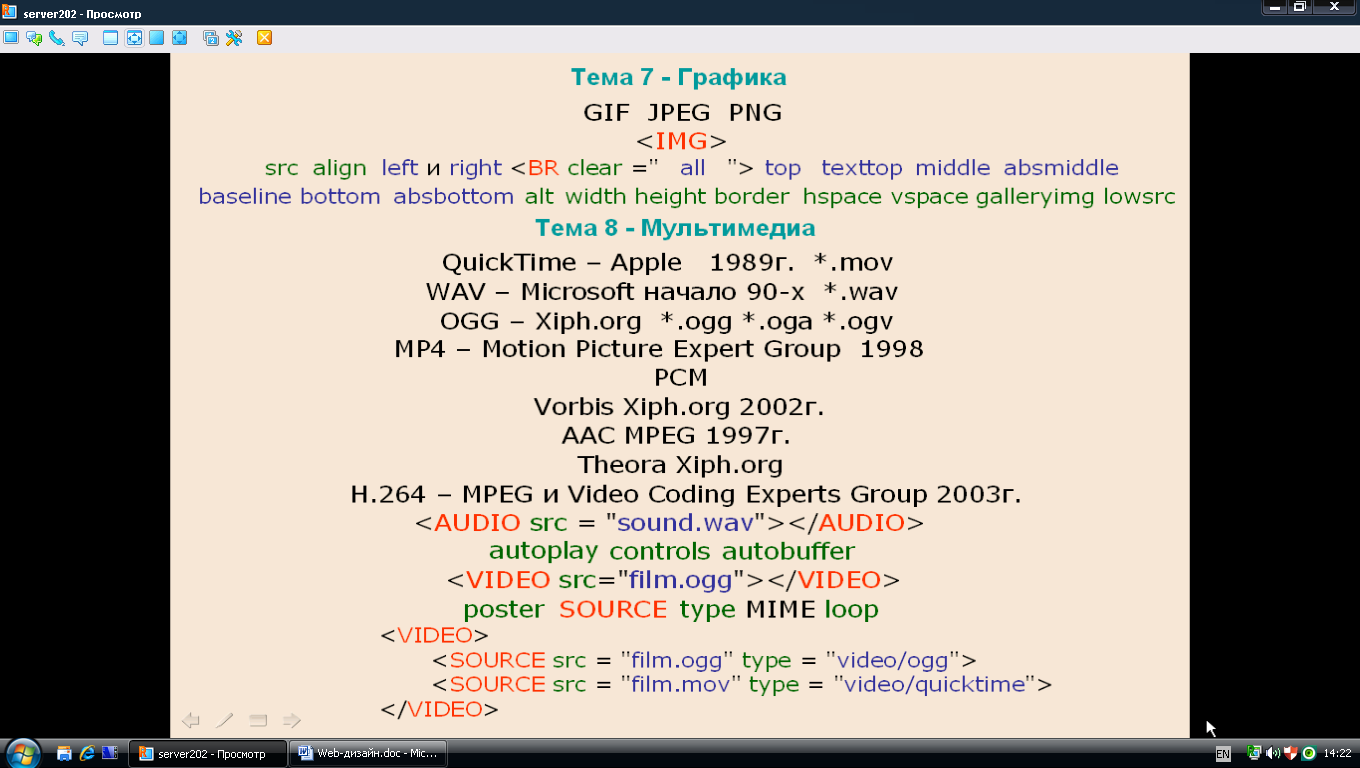Start voice chat using phone icon

pyautogui.click(x=57, y=38)
